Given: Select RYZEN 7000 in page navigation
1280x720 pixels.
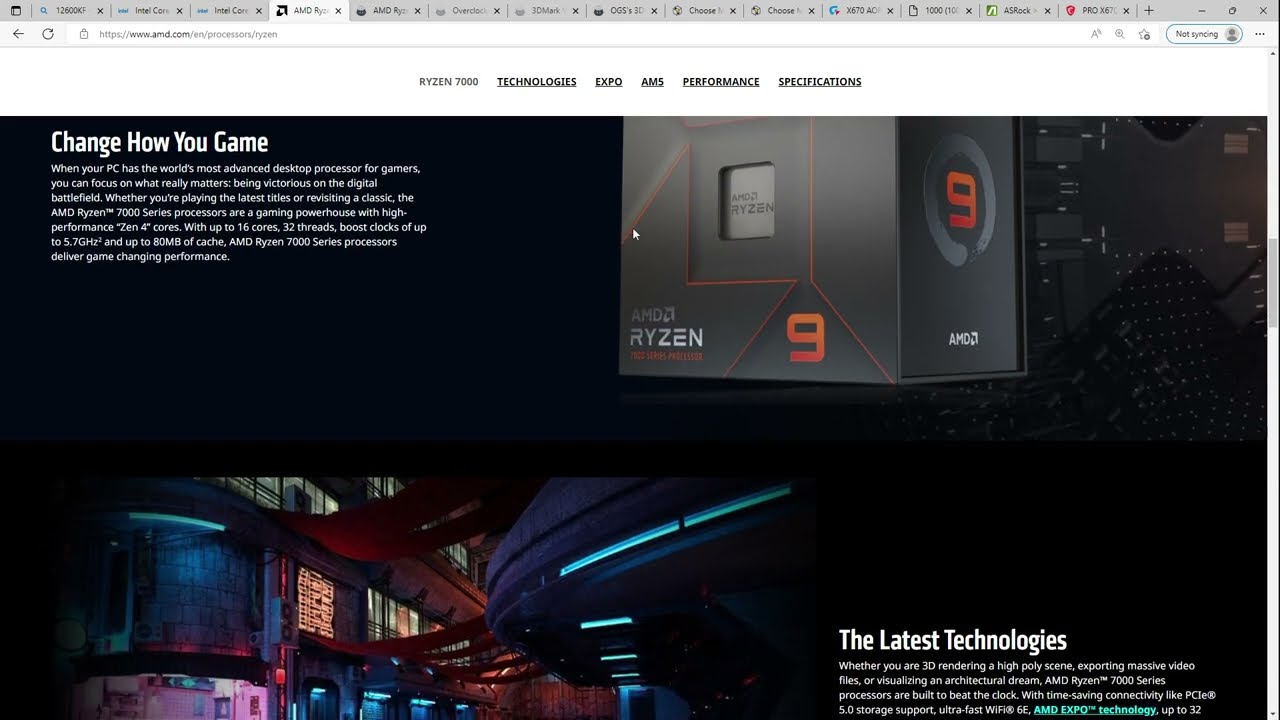Looking at the screenshot, I should pos(448,82).
